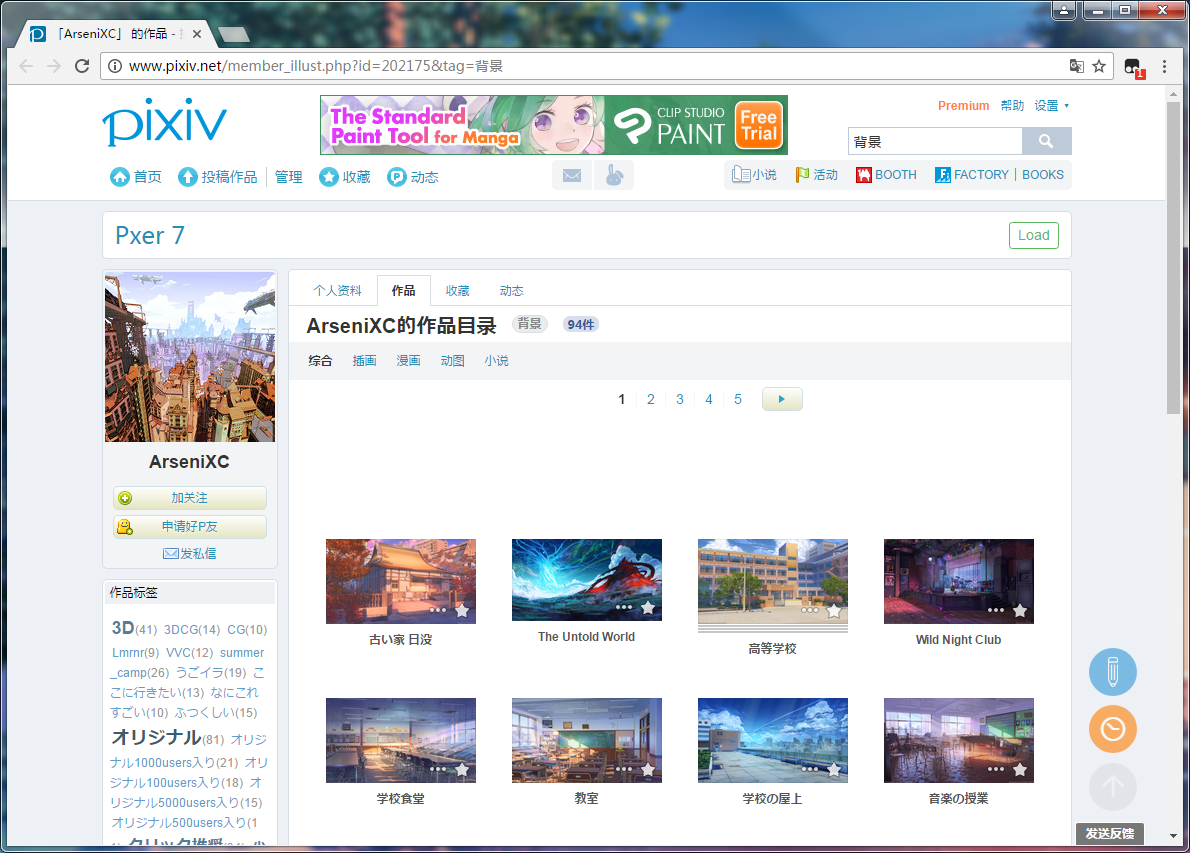Open the BOOKS link
The image size is (1190, 853).
(x=1043, y=175)
